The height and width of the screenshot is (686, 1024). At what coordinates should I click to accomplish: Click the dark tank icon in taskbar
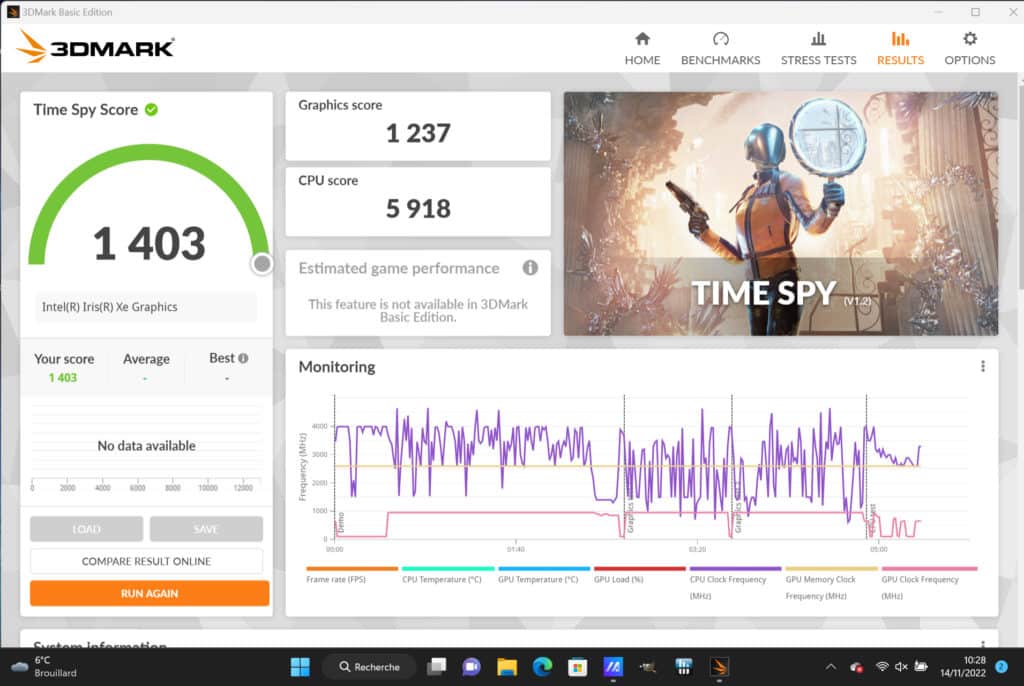click(648, 667)
